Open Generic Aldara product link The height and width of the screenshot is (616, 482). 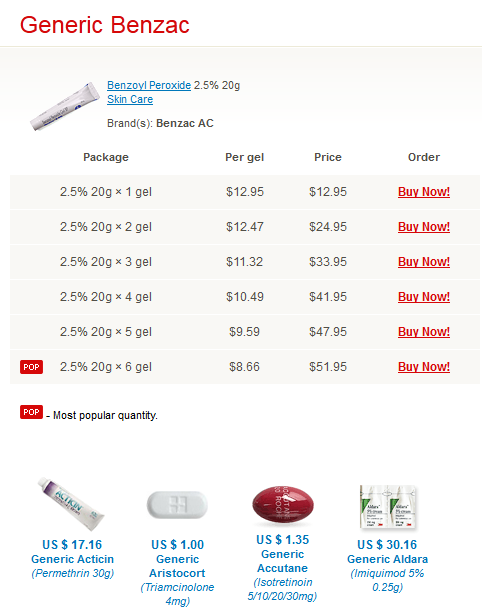[x=387, y=559]
